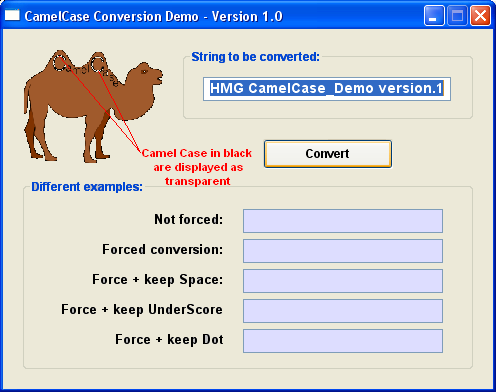This screenshot has height=392, width=496.
Task: Click the Force + keep UnderScore result box
Action: pyautogui.click(x=343, y=311)
